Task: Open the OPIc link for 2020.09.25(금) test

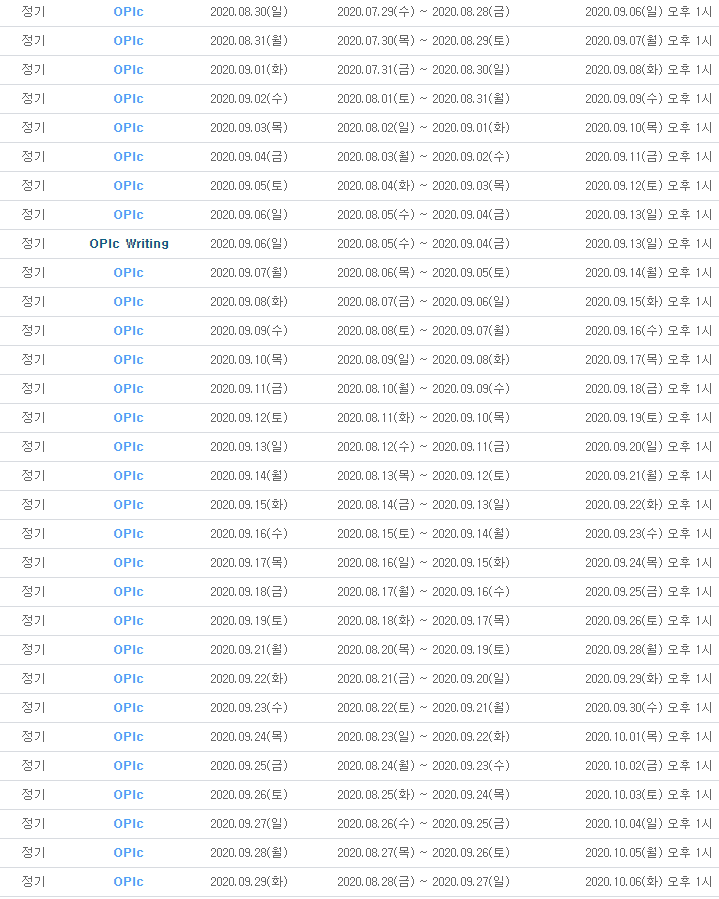Action: [128, 766]
